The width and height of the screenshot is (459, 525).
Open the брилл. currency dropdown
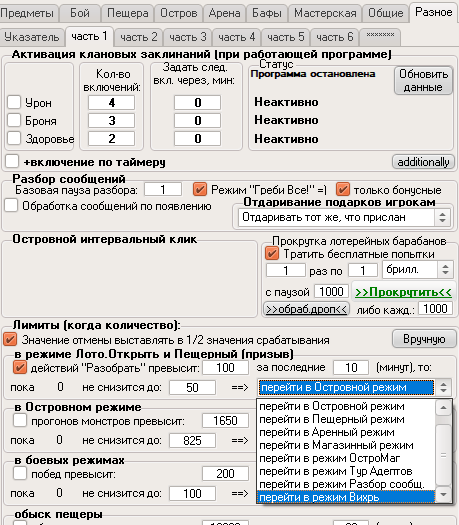[418, 270]
